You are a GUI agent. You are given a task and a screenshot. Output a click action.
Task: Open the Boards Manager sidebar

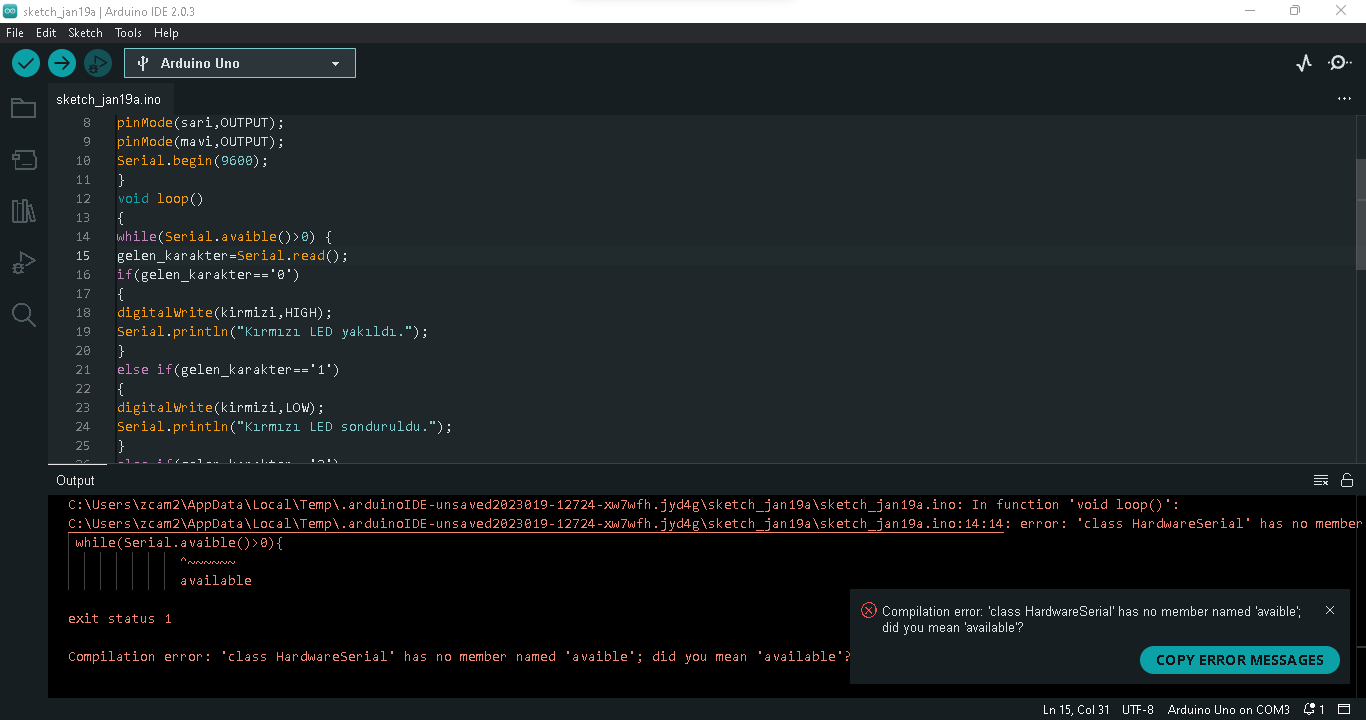(23, 160)
